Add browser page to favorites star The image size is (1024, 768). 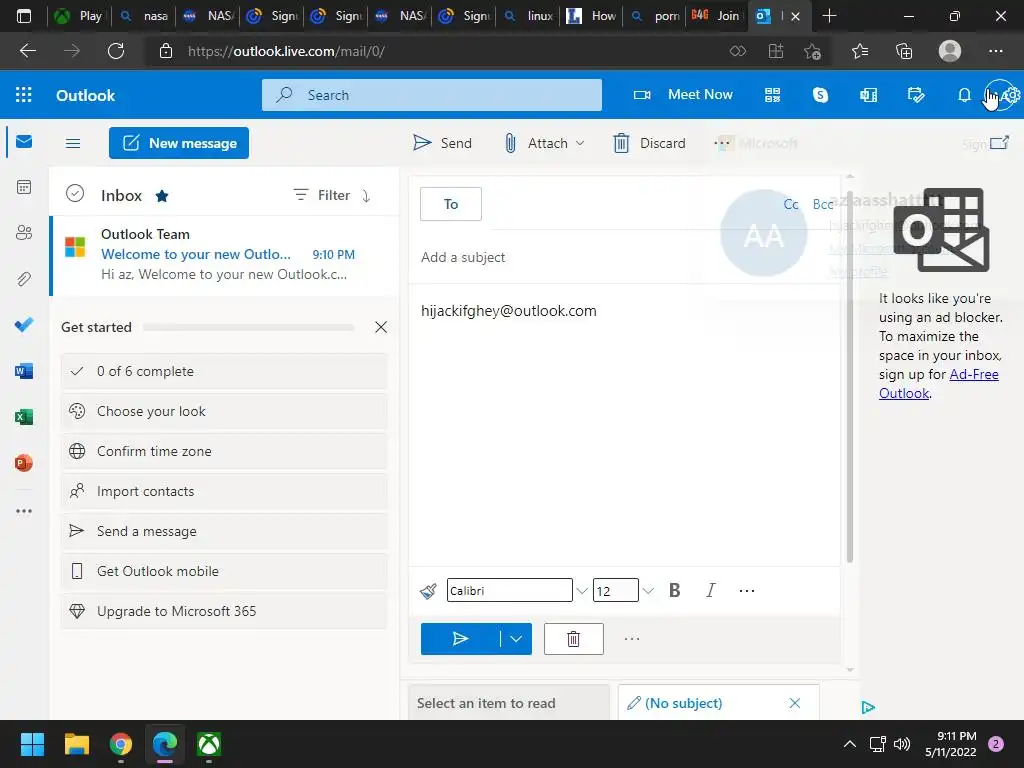pos(812,51)
